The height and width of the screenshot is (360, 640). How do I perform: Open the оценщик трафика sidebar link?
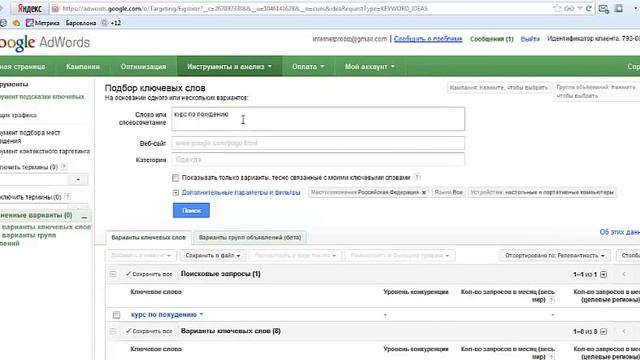point(18,115)
